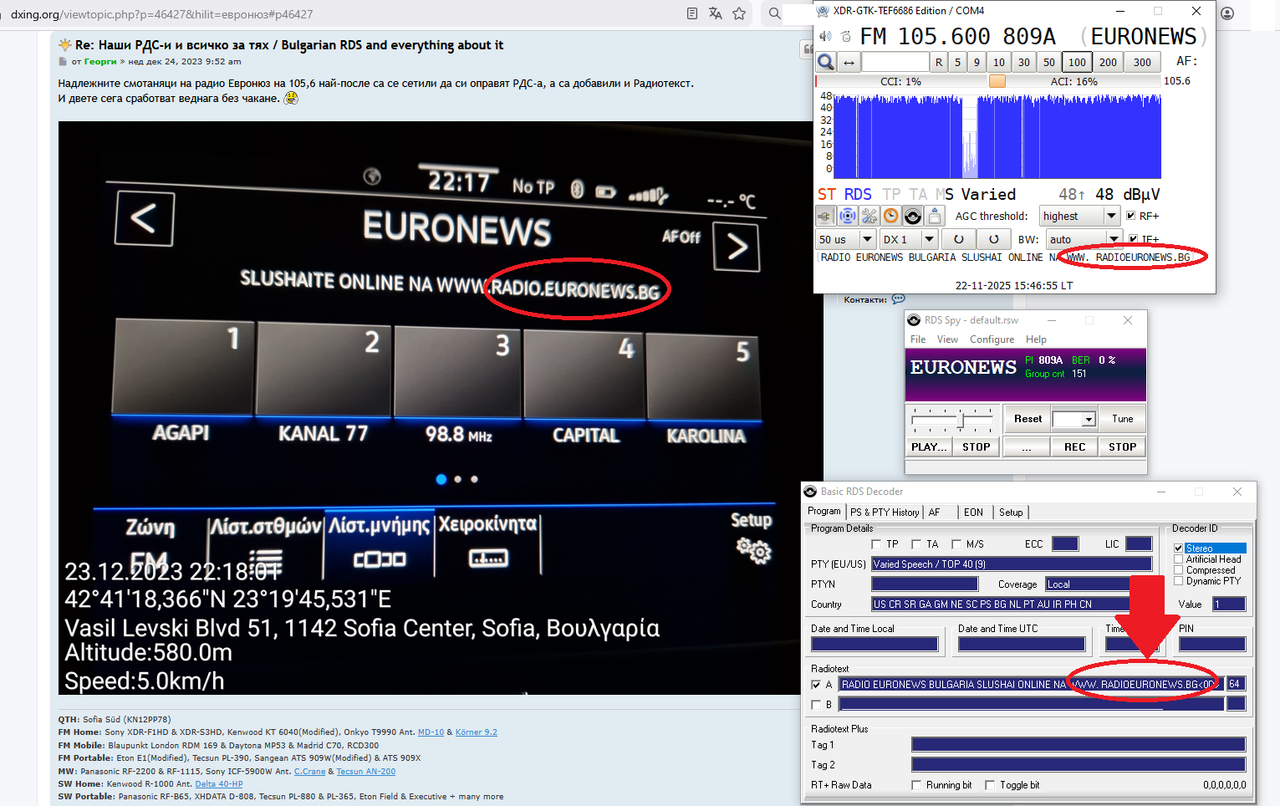Open the blue antenna pattern icon in XDR-GTK

coord(847,215)
